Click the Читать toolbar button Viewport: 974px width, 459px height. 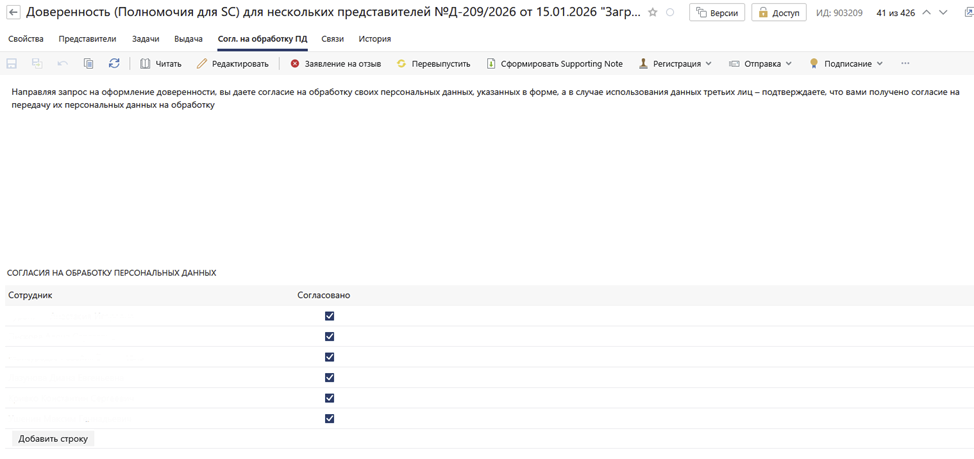(160, 64)
